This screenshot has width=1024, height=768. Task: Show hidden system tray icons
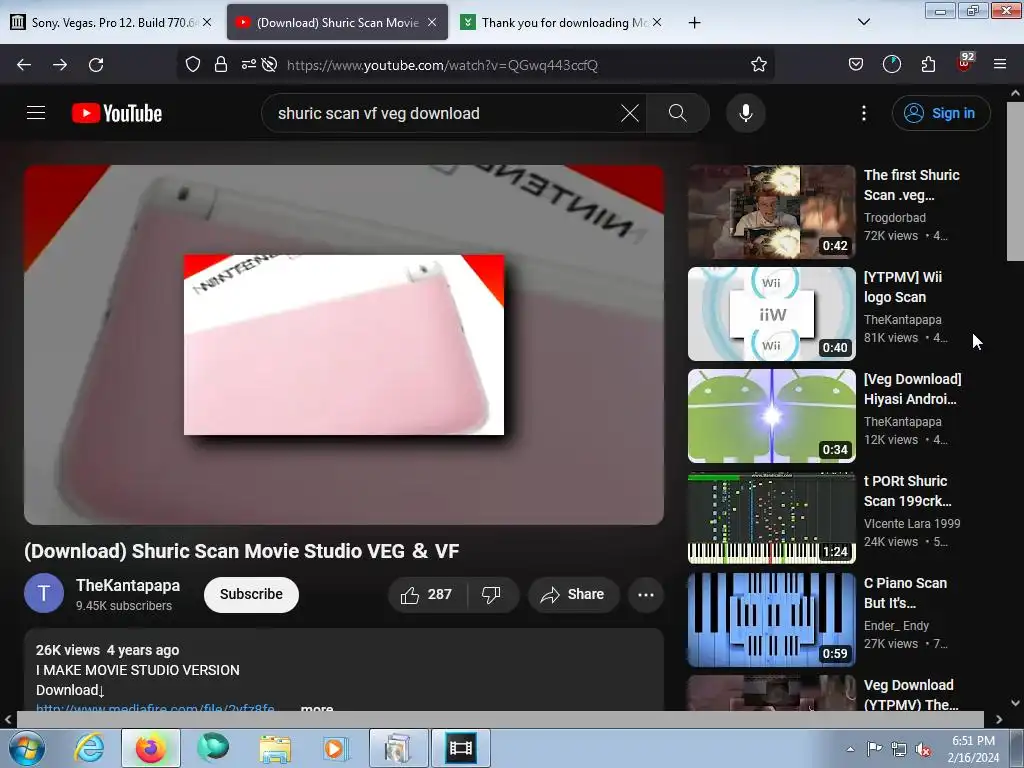click(850, 749)
